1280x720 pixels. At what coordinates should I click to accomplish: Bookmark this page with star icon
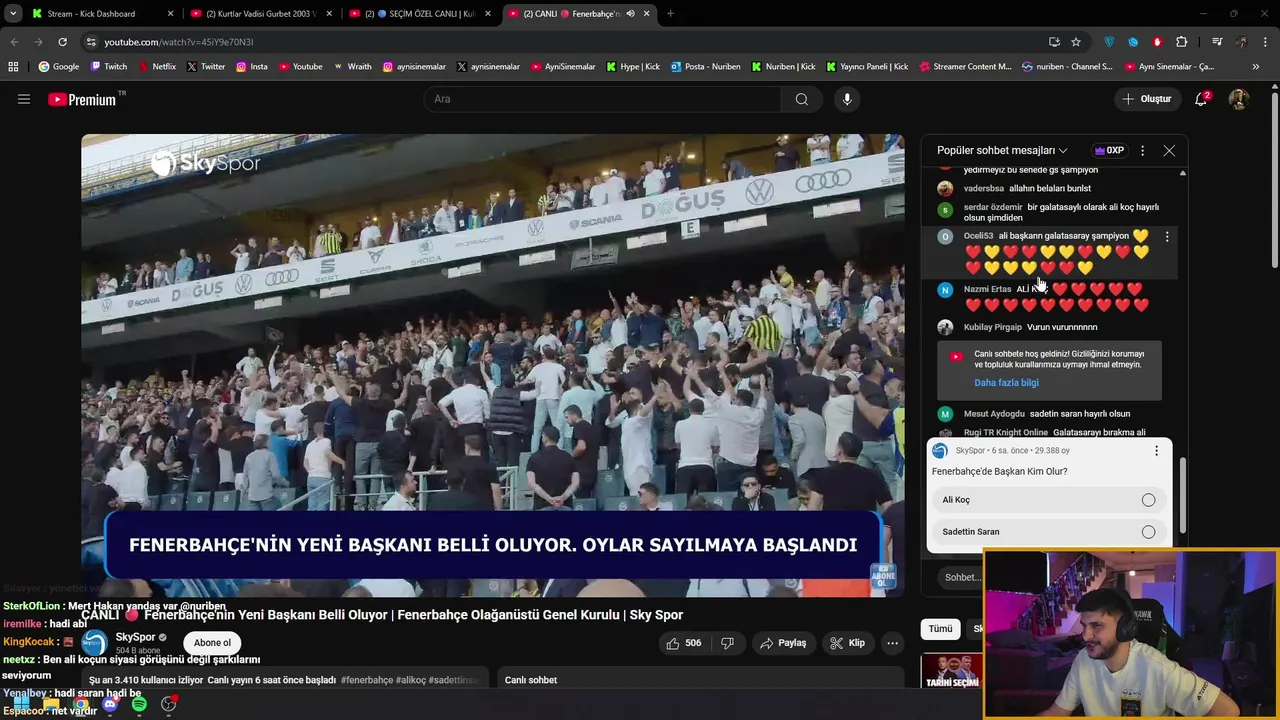click(1076, 42)
